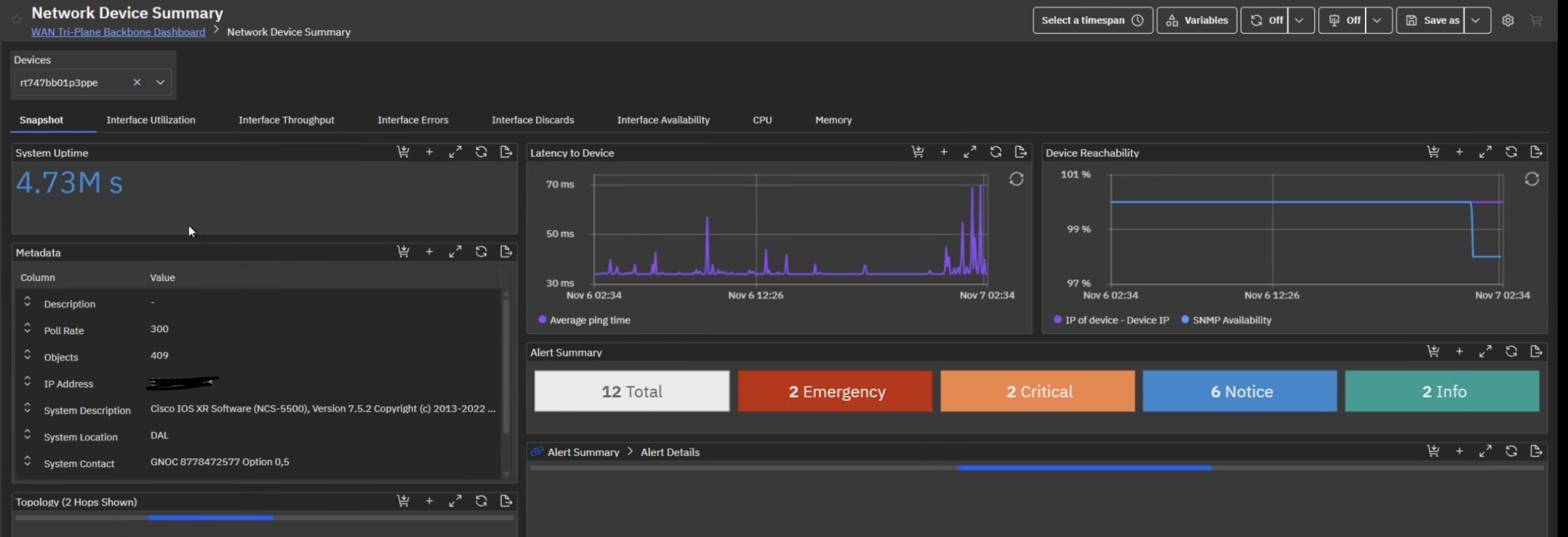The image size is (1568, 537).
Task: Toggle SNMP Availability legend series
Action: pyautogui.click(x=1231, y=320)
